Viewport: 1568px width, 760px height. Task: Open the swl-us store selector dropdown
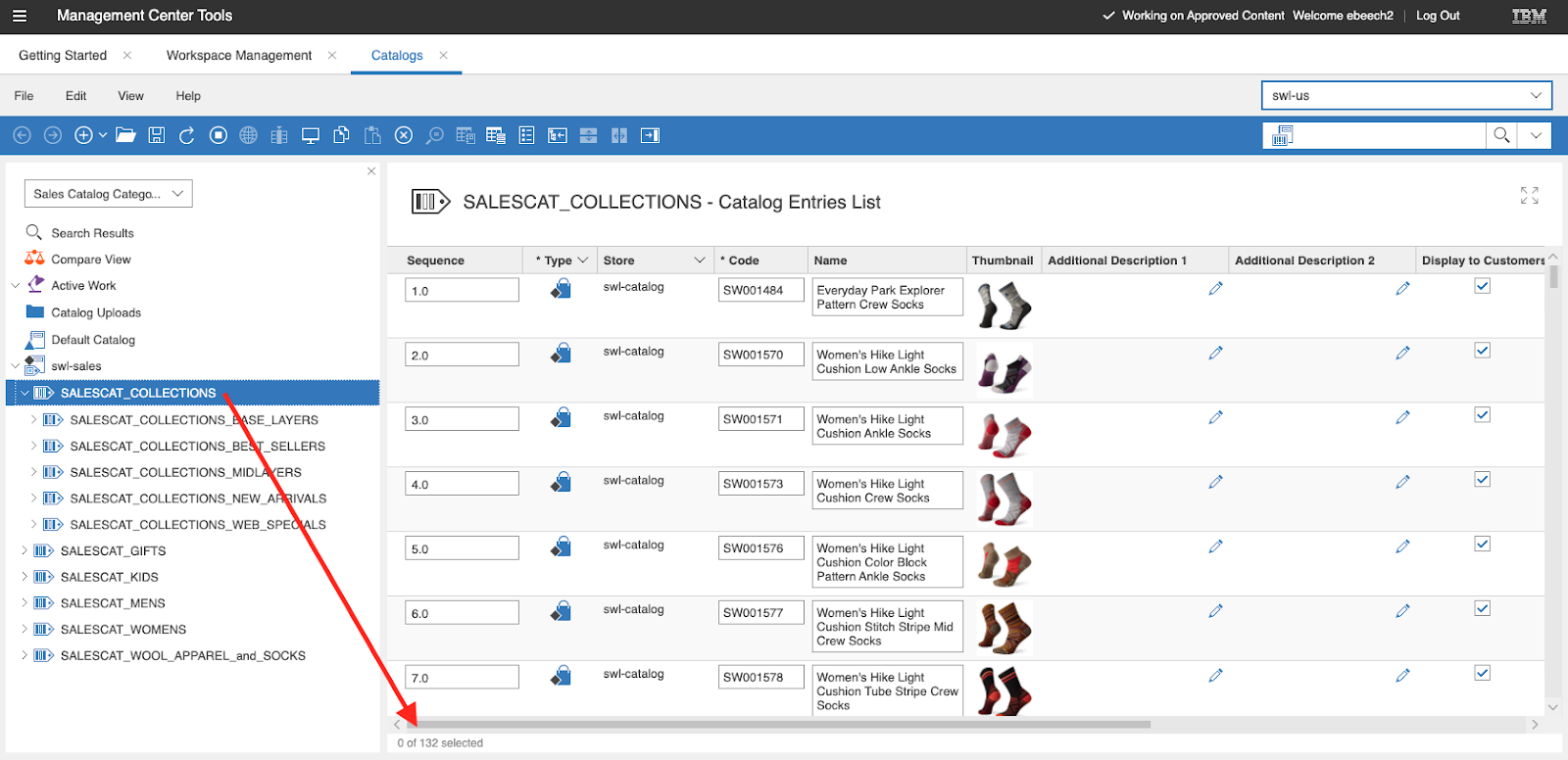click(1406, 95)
